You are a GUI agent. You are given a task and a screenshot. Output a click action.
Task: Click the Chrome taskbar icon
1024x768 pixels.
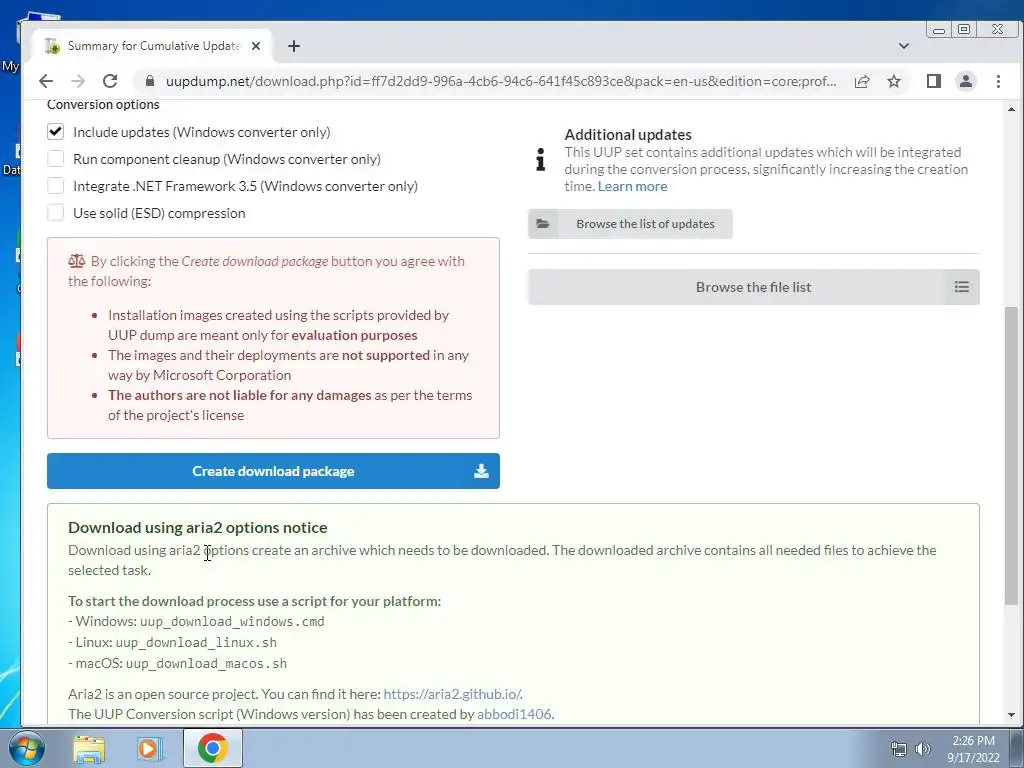coord(212,748)
